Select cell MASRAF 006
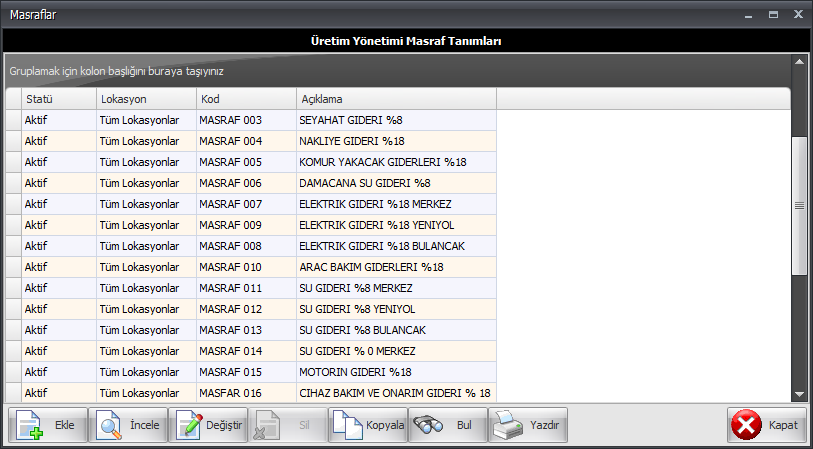Screen dimensions: 813x449 246,183
